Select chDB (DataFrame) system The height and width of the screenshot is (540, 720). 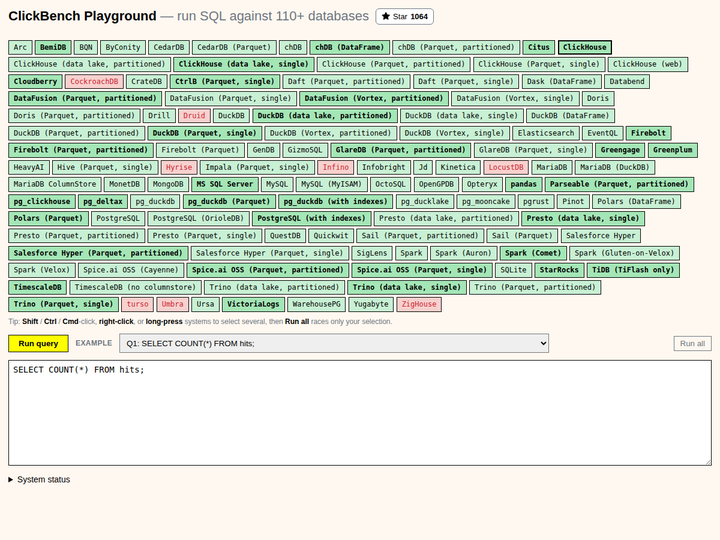(349, 47)
